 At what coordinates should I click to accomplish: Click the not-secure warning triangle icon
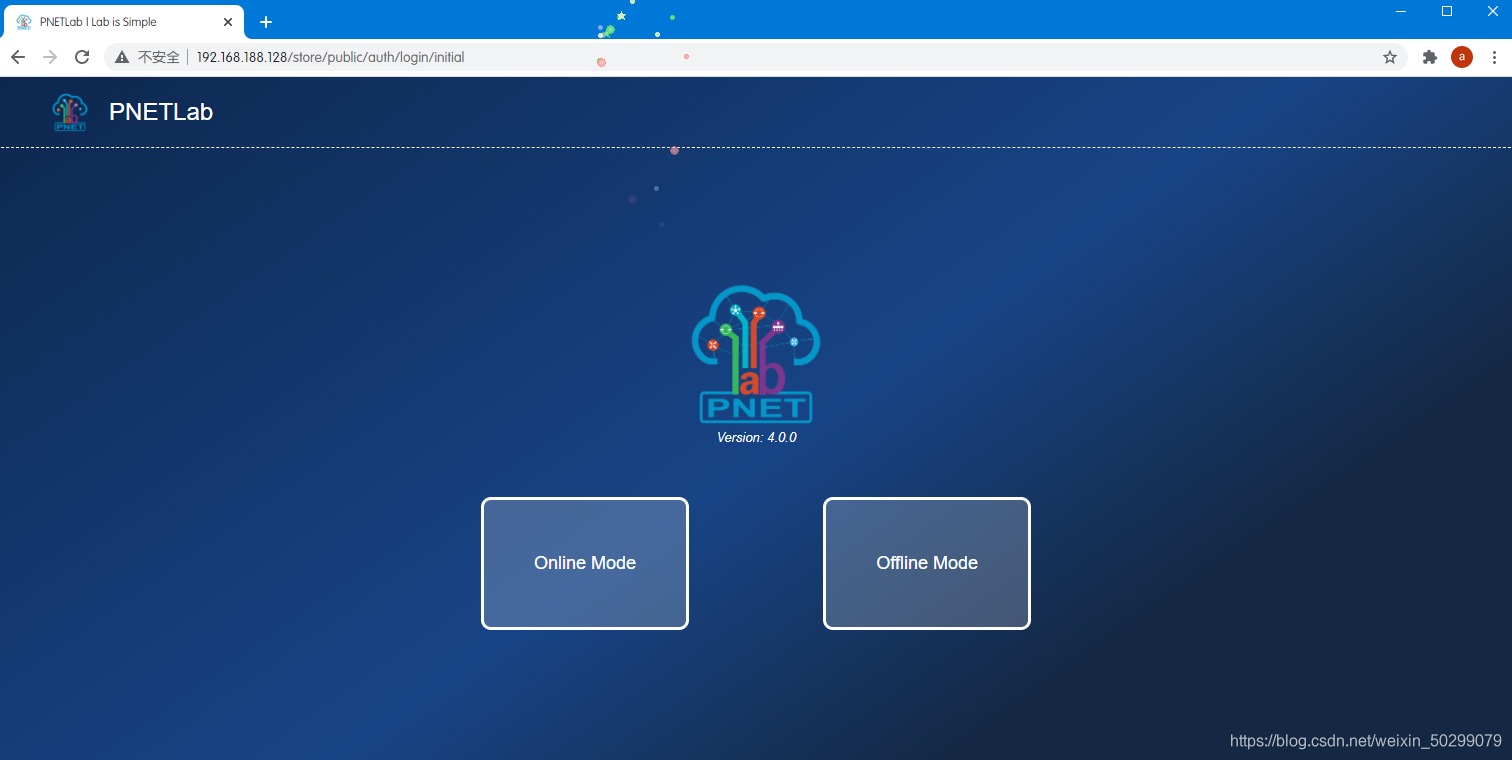122,57
